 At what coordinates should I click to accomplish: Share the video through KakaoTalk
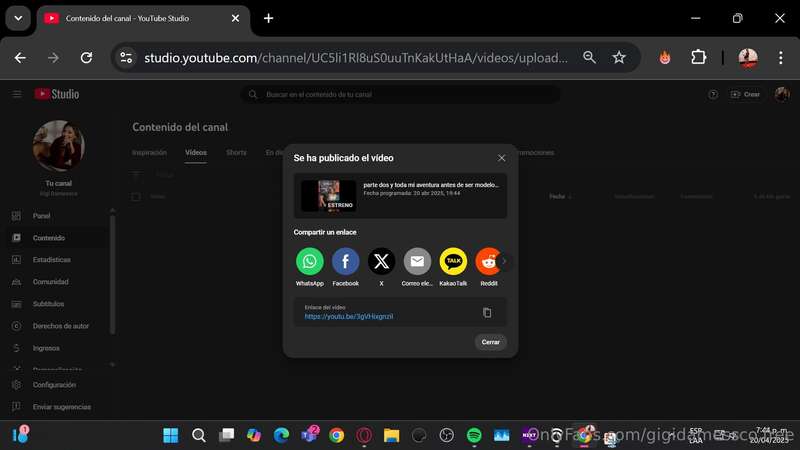coord(453,261)
